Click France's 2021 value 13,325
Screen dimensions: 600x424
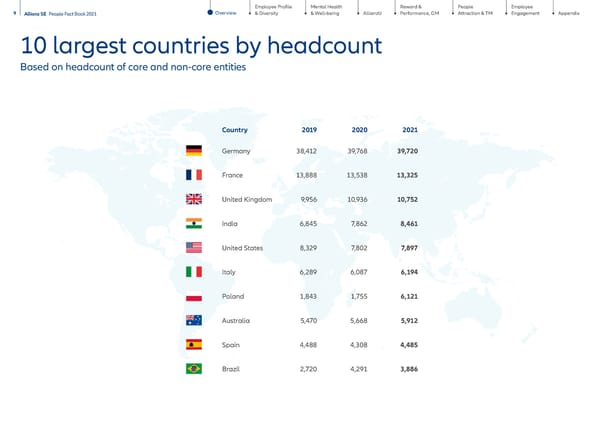[x=407, y=175]
